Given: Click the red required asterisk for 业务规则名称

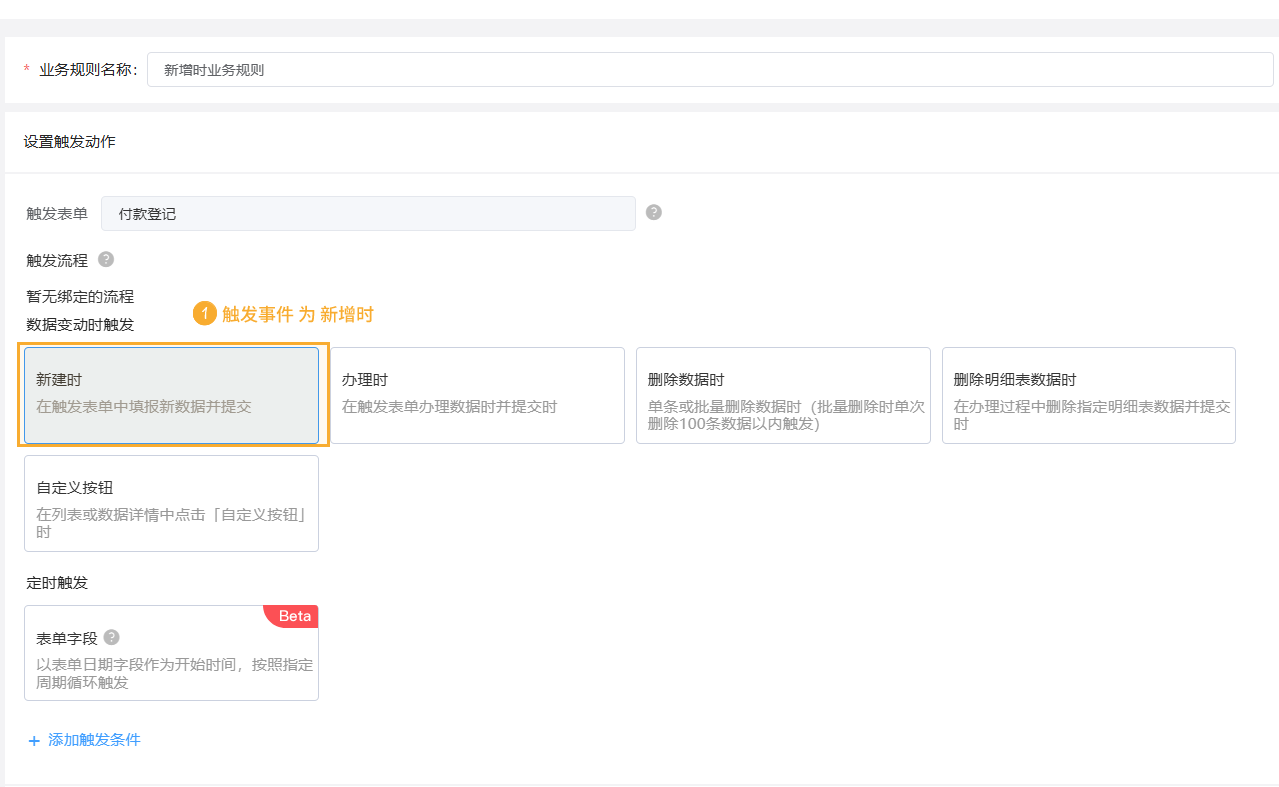Looking at the screenshot, I should (x=27, y=70).
